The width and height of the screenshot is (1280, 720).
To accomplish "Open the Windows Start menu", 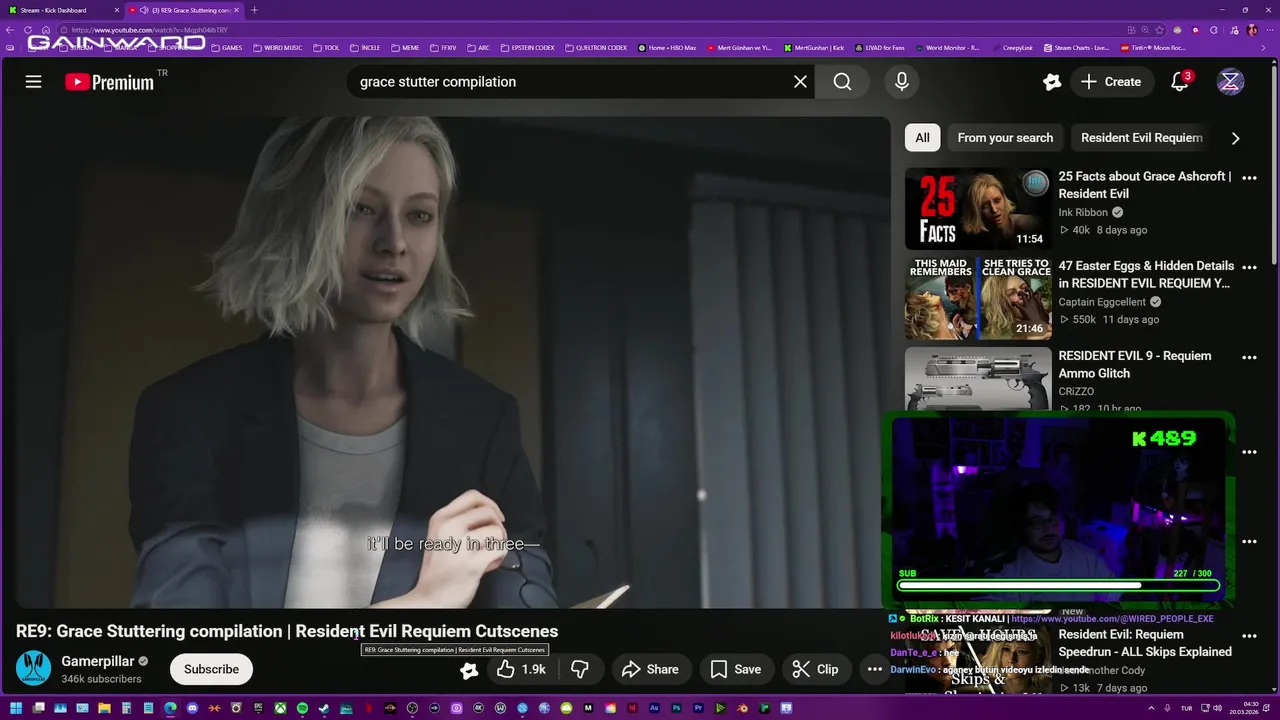I will pos(16,708).
